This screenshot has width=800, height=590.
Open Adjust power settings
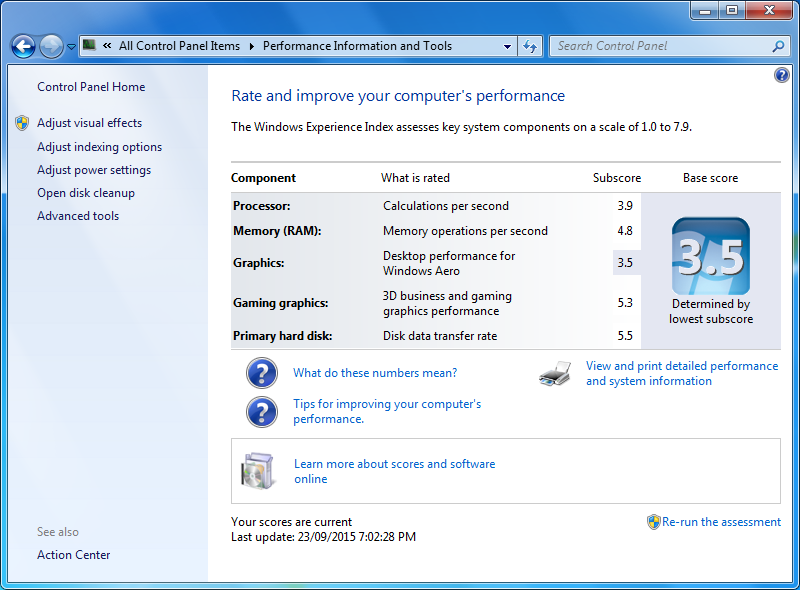click(94, 170)
